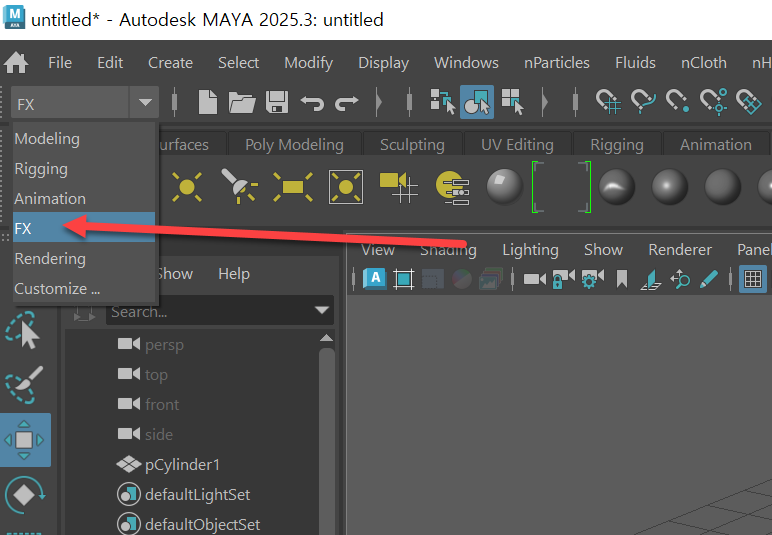Create a camera from the shelf
This screenshot has width=772, height=535.
[x=398, y=187]
